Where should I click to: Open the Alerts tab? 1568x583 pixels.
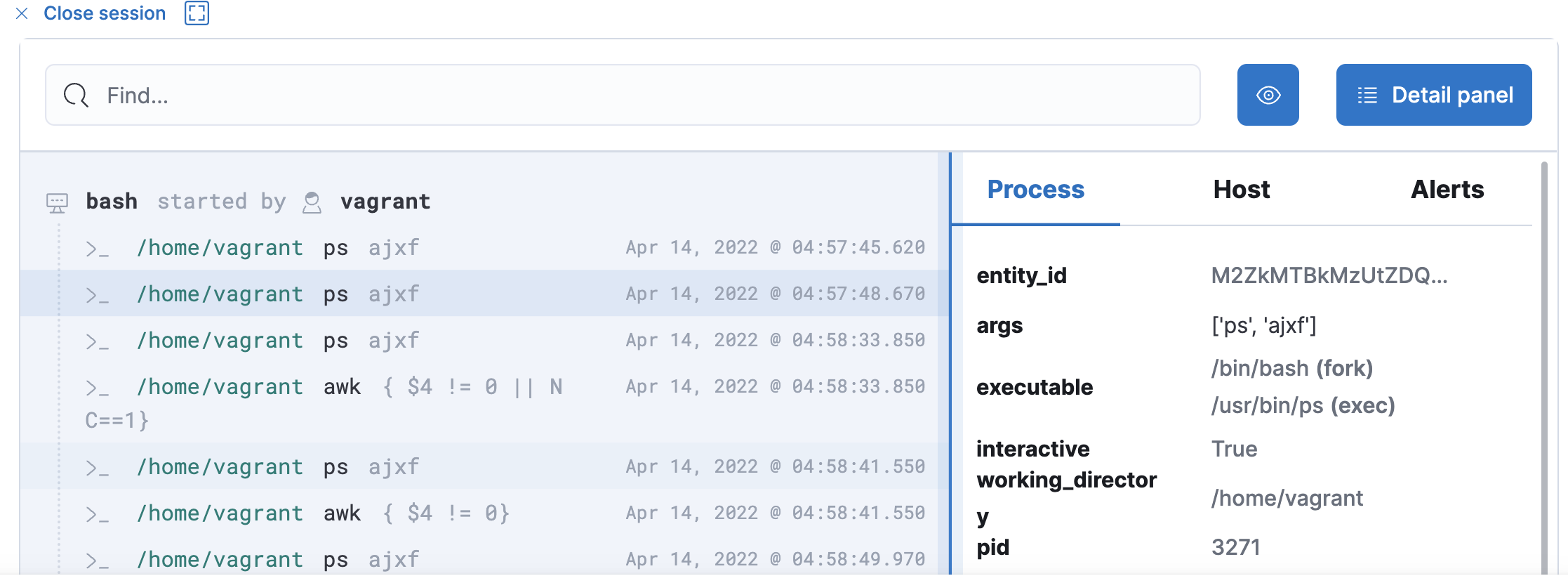click(x=1447, y=190)
